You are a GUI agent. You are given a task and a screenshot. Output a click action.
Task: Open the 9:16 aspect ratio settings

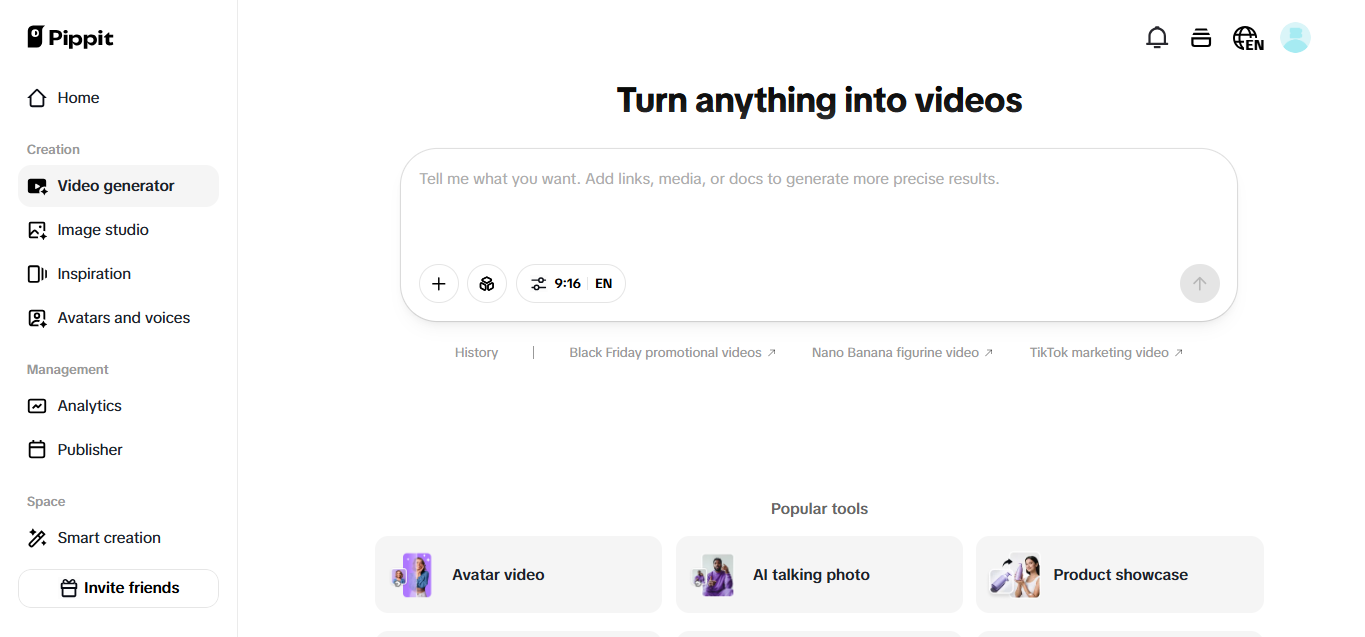click(557, 283)
